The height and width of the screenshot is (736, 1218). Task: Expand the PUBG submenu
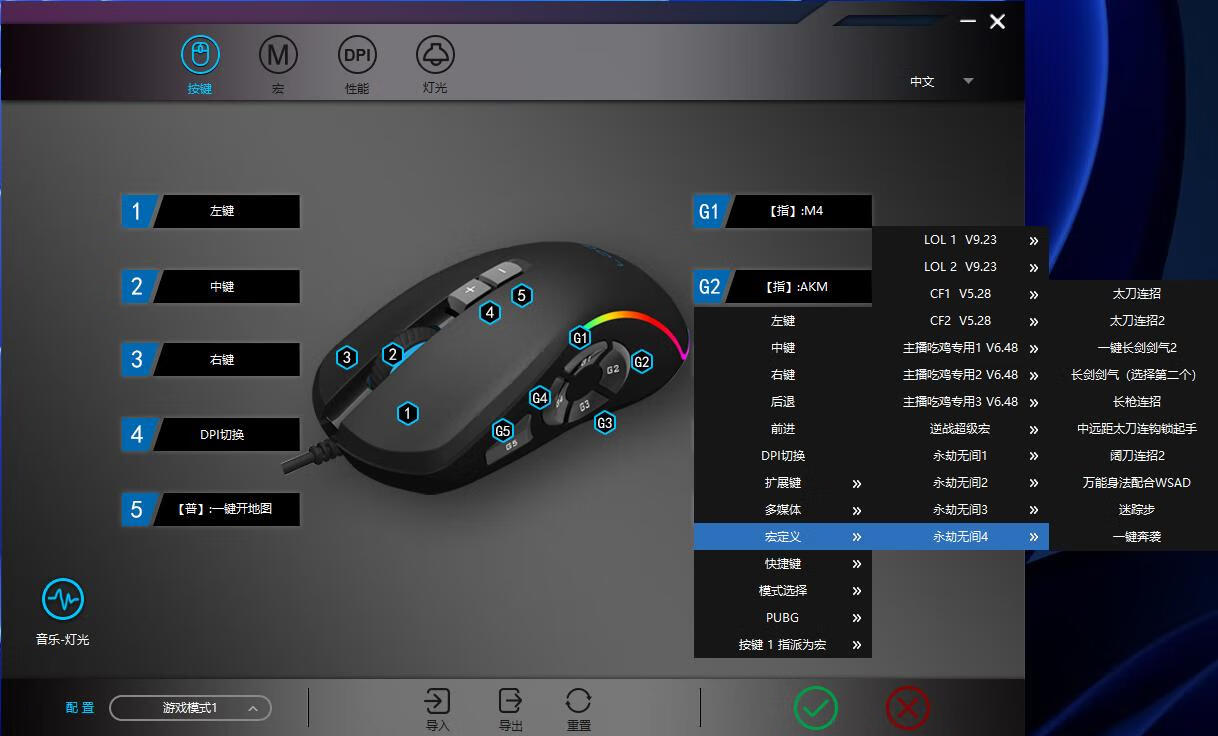[783, 618]
